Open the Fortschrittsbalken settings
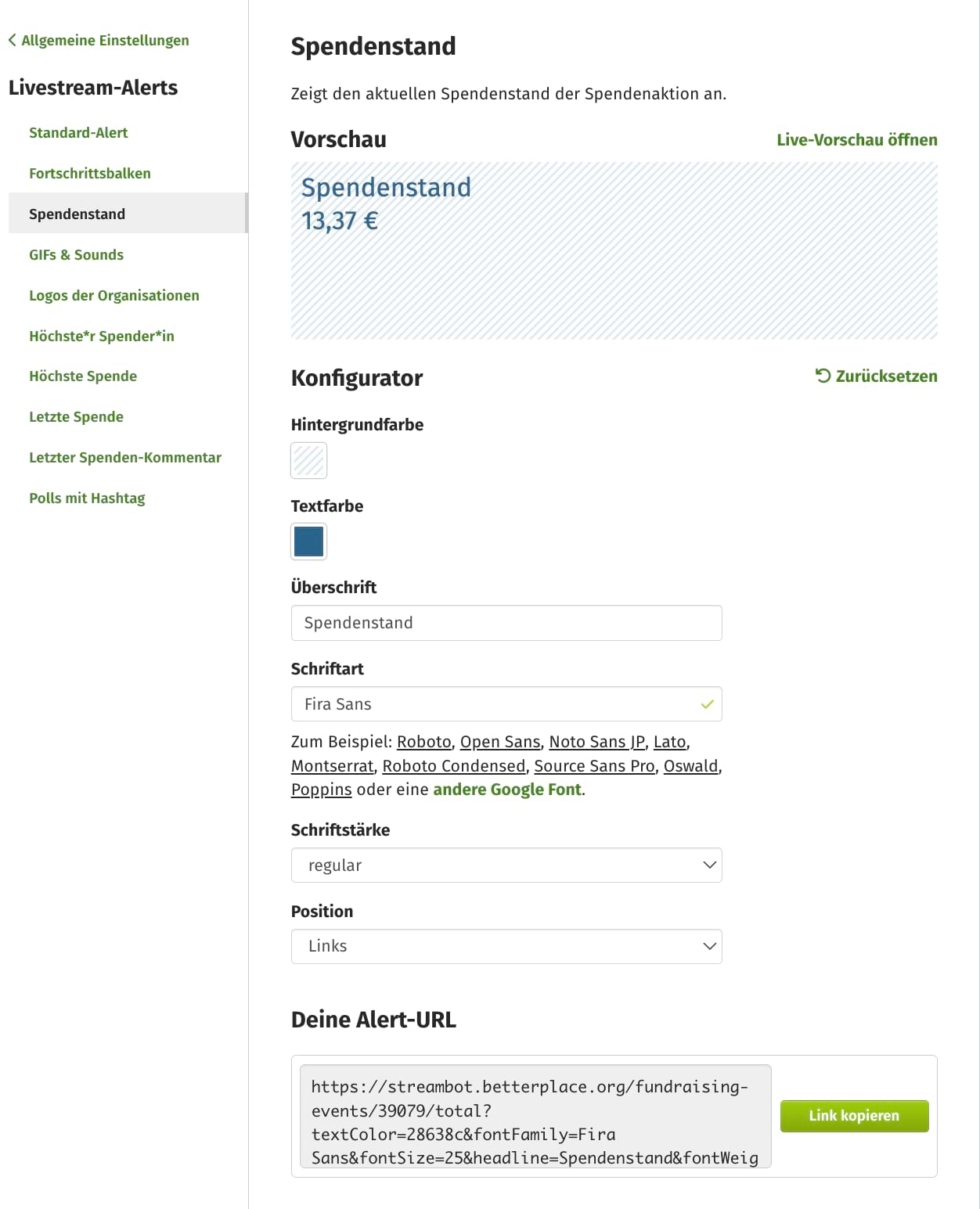Screen dimensions: 980x1209 coord(89,173)
